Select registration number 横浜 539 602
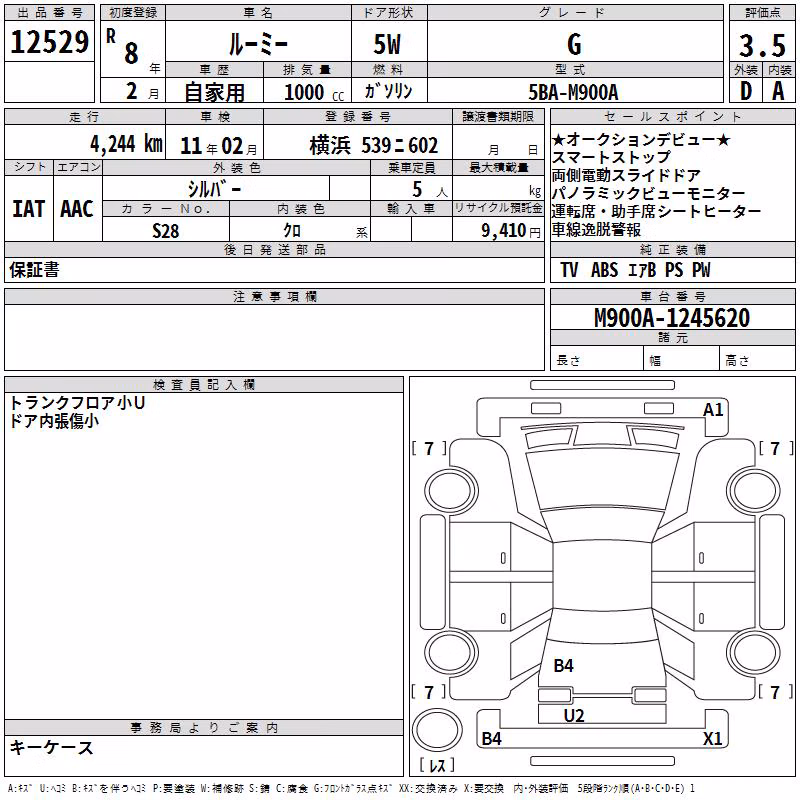800x800 pixels. pyautogui.click(x=373, y=145)
